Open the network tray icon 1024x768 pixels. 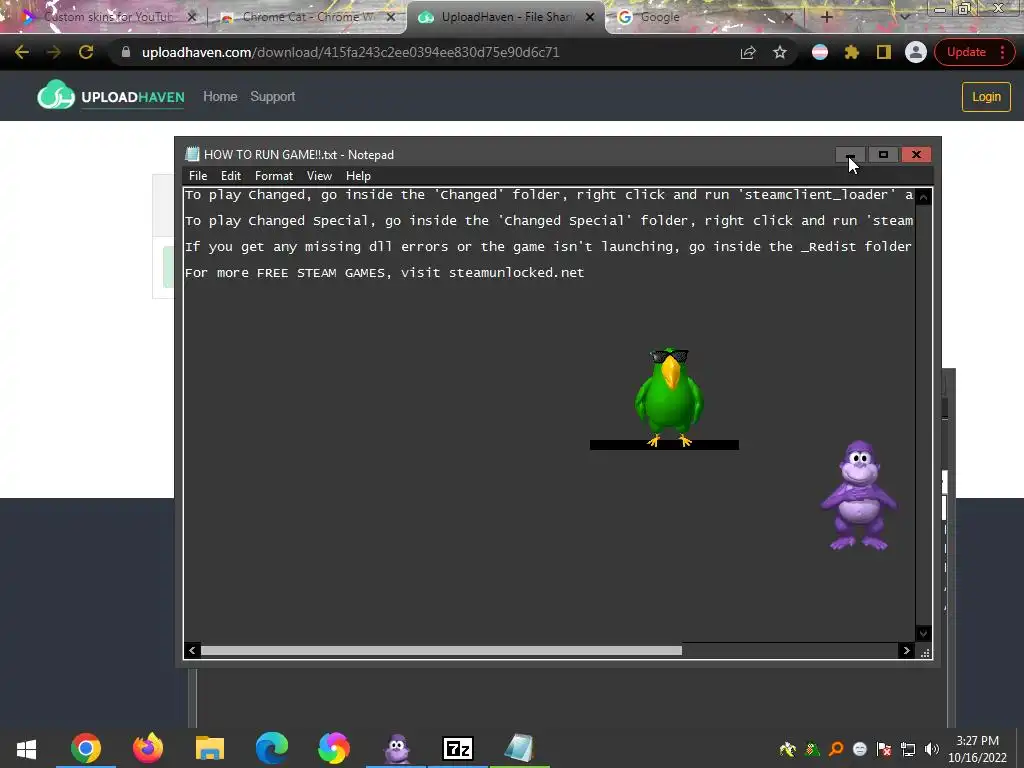(x=908, y=749)
